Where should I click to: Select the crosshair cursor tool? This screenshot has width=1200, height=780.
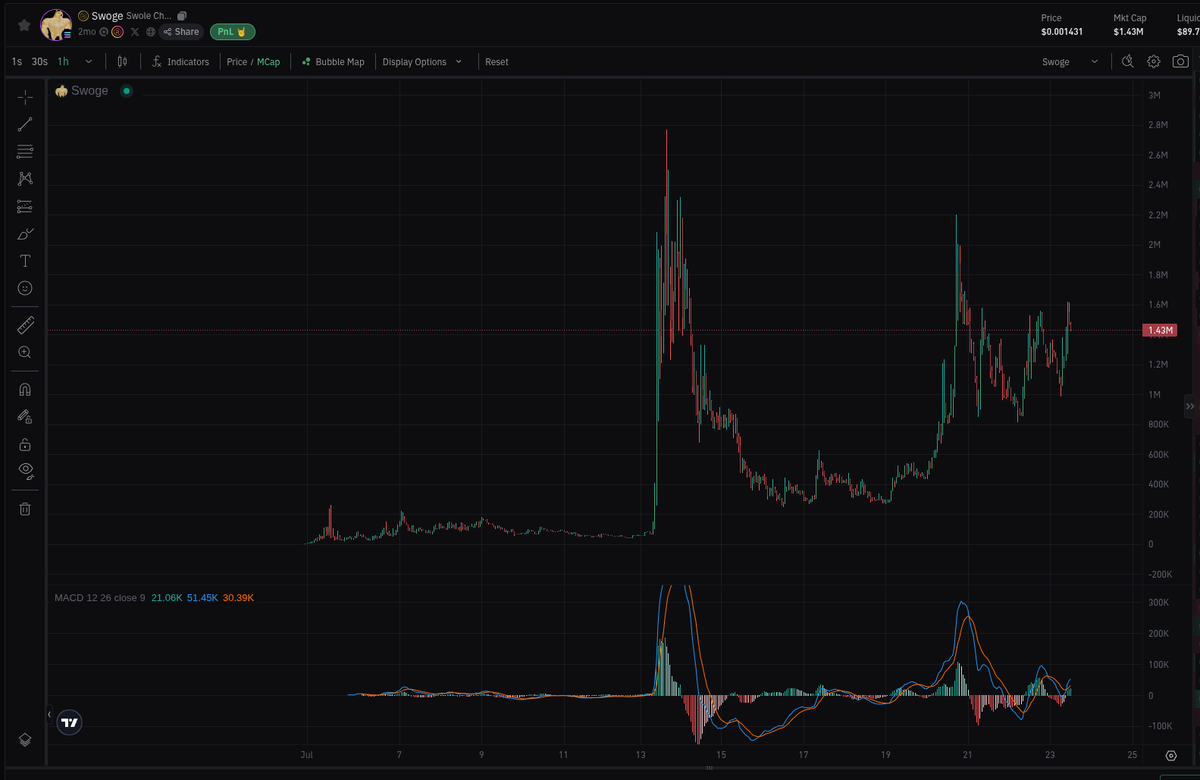point(26,96)
